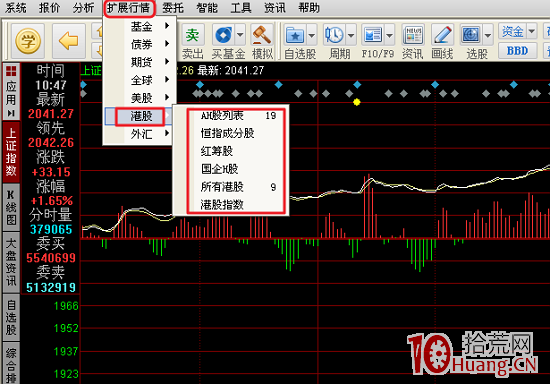Switch to the K线图 side tab

11,208
